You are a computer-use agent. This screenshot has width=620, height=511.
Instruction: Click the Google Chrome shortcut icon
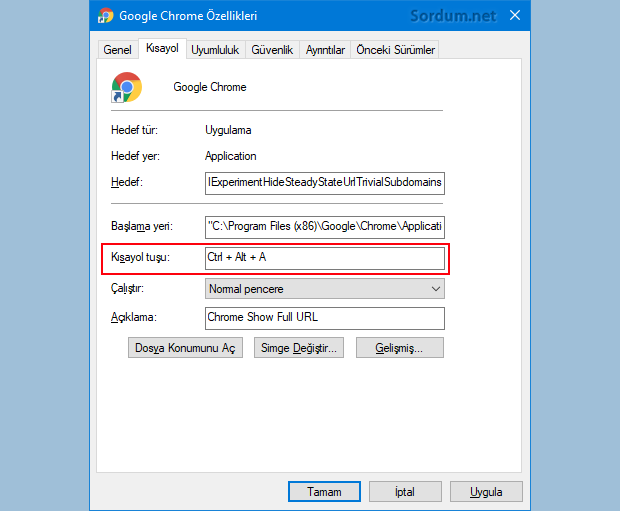pos(127,87)
